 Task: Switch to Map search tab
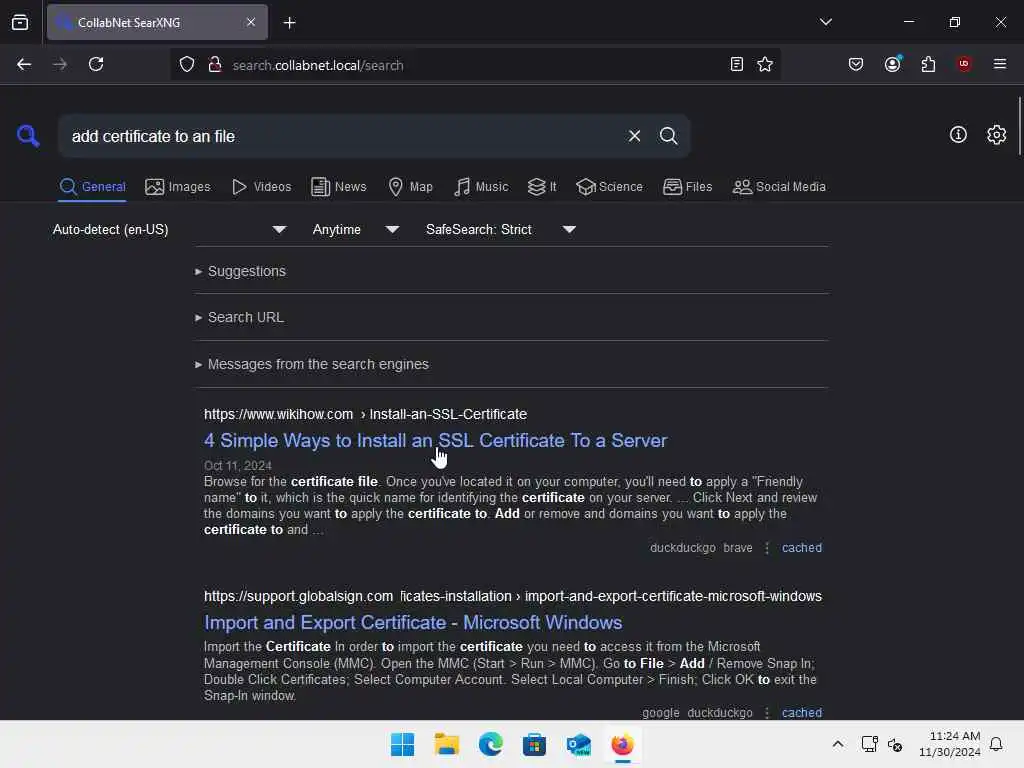[x=410, y=187]
